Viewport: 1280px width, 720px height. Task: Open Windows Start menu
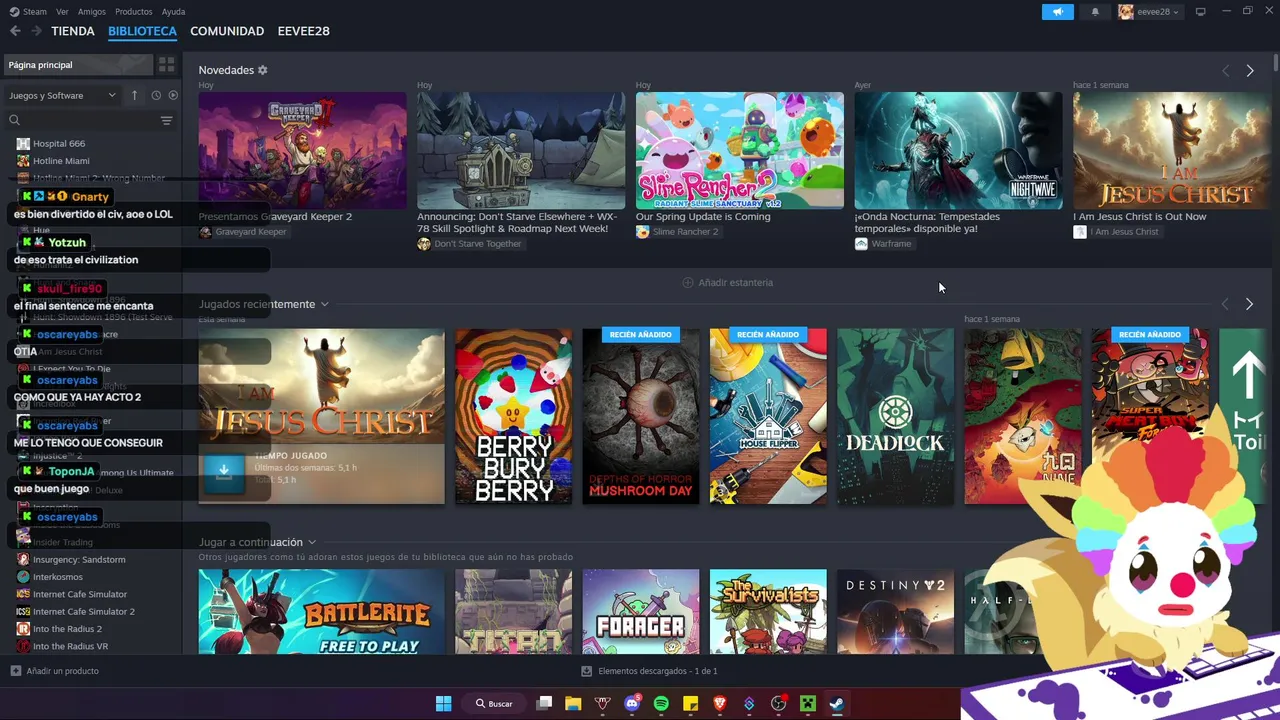pos(443,704)
